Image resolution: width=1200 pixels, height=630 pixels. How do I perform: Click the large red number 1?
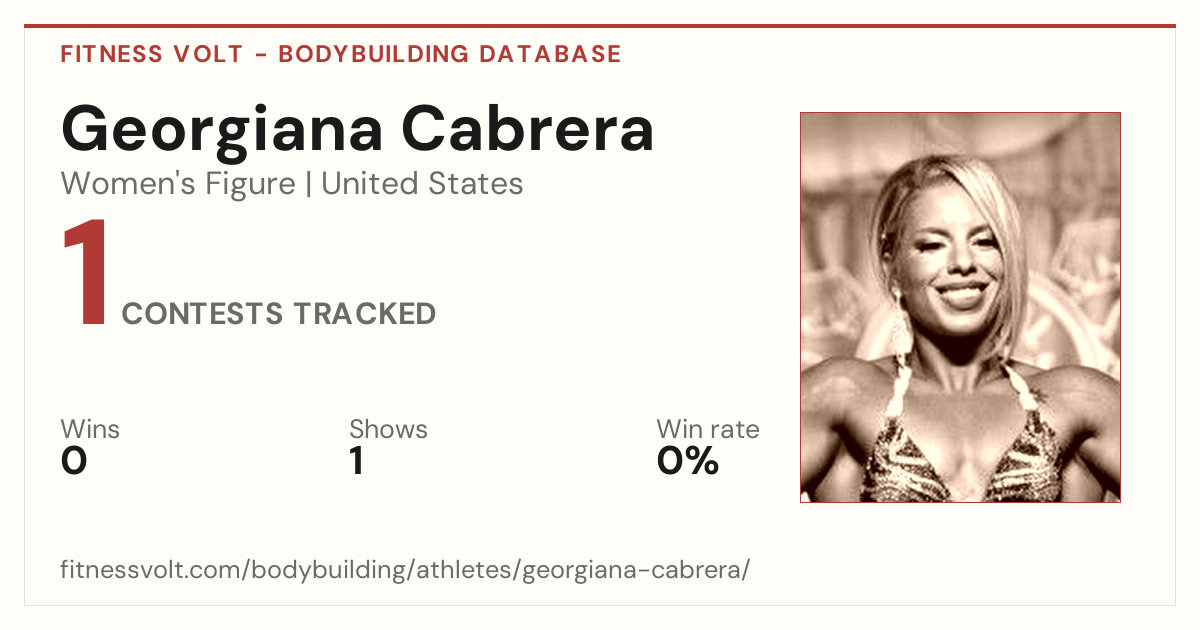(x=85, y=274)
